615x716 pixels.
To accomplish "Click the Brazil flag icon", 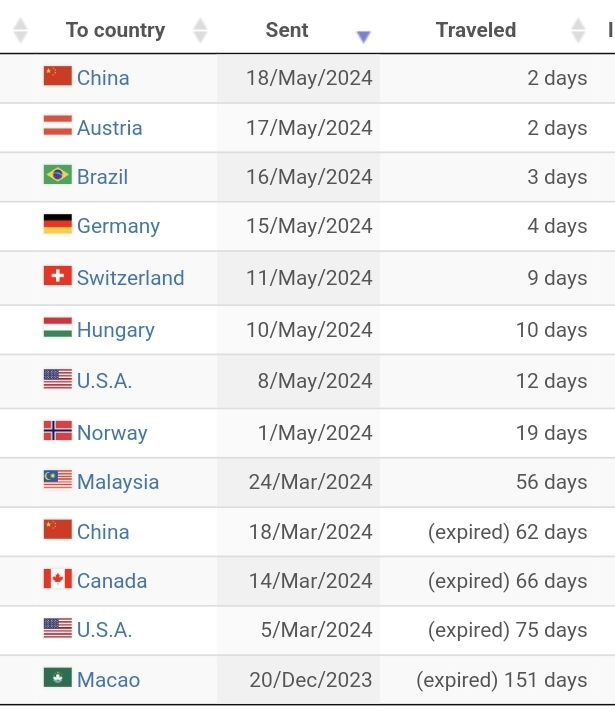I will tap(58, 174).
